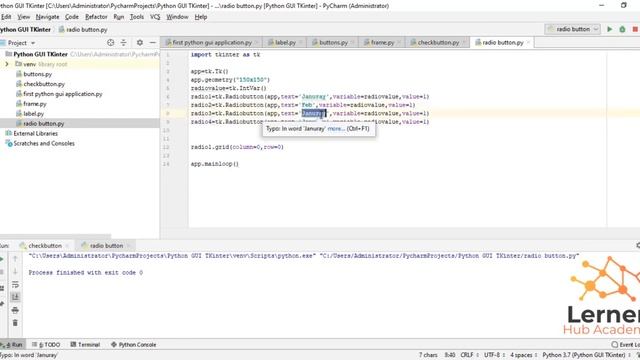Open Run panel settings gear icon
640x360 pixels.
tap(638, 245)
